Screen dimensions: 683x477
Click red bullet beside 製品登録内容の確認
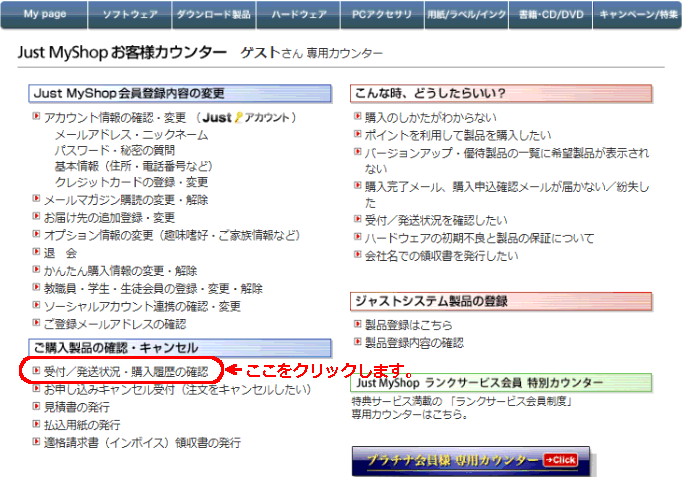coord(358,341)
